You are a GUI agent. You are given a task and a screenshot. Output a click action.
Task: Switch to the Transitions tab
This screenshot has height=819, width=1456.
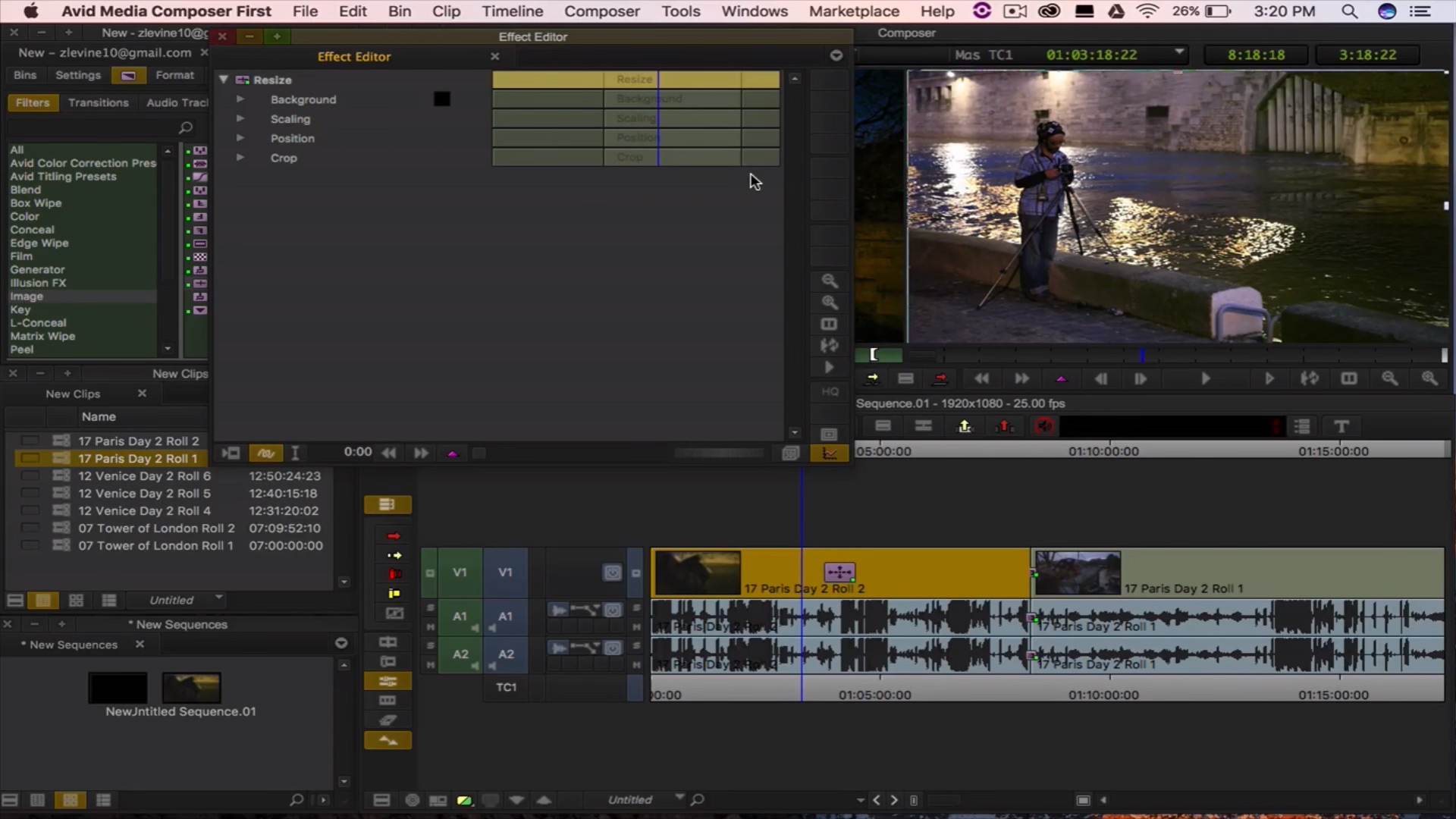pos(98,102)
